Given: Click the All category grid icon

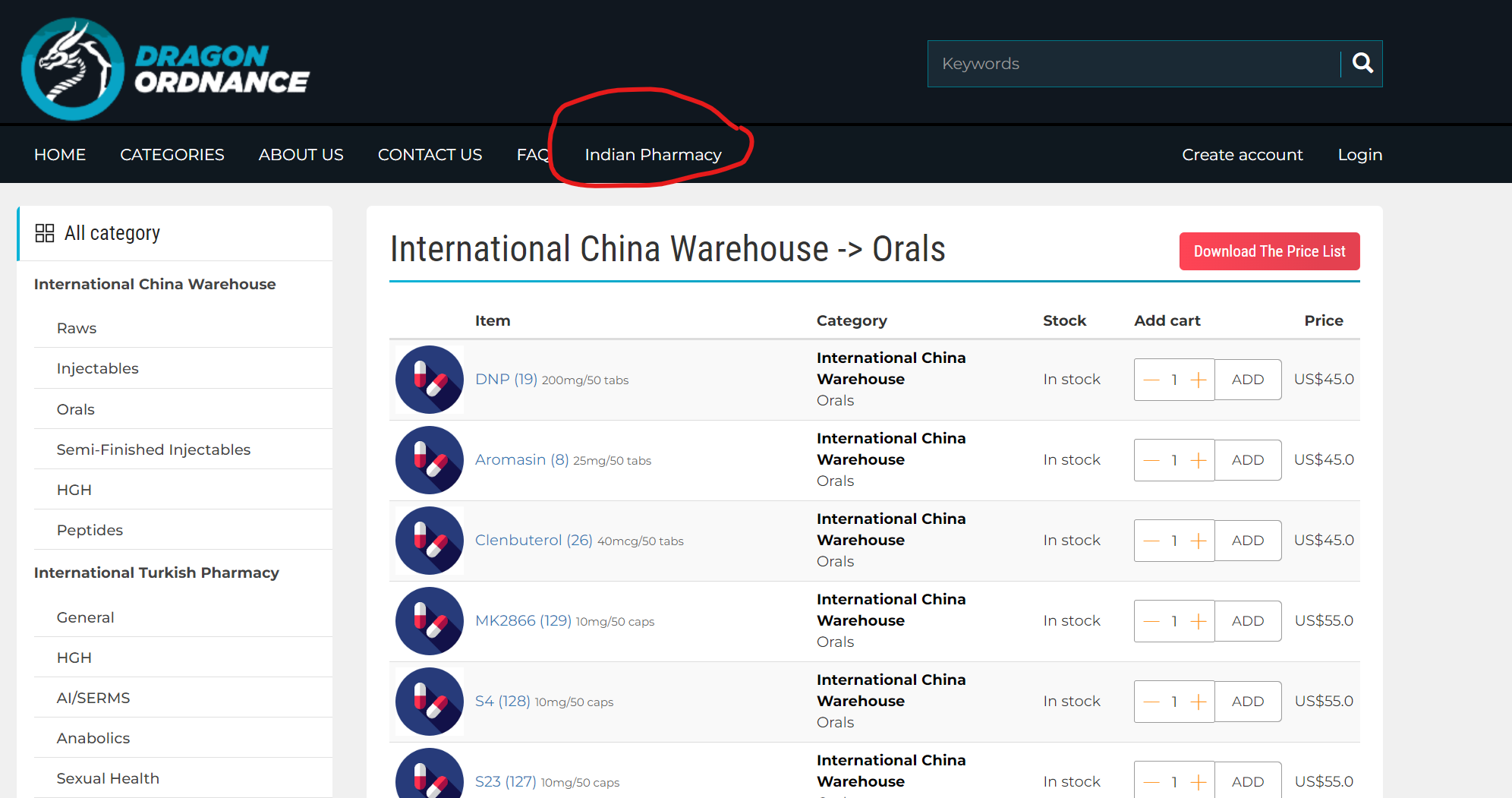Looking at the screenshot, I should [45, 233].
